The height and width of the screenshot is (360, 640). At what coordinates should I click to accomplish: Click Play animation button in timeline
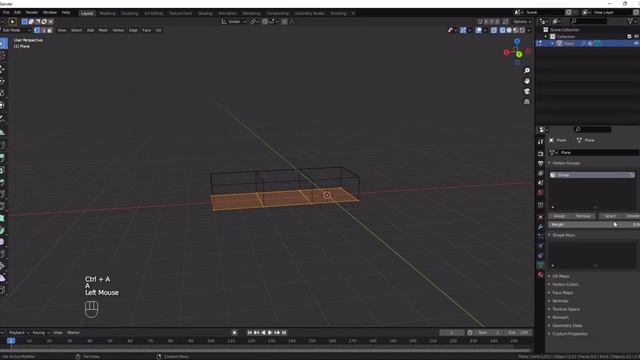270,333
